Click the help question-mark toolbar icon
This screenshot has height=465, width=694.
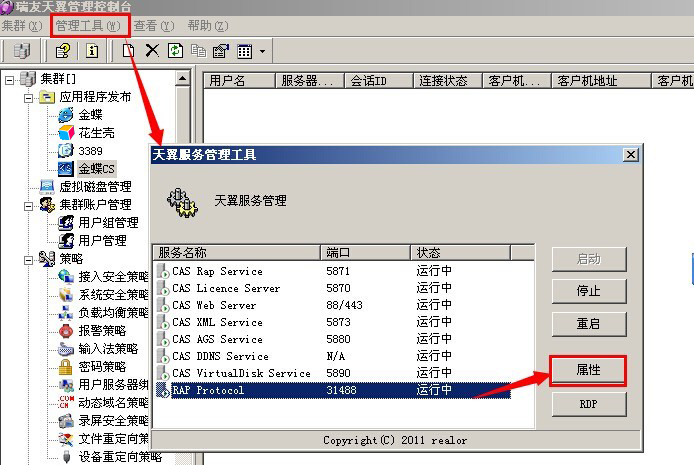[x=63, y=50]
